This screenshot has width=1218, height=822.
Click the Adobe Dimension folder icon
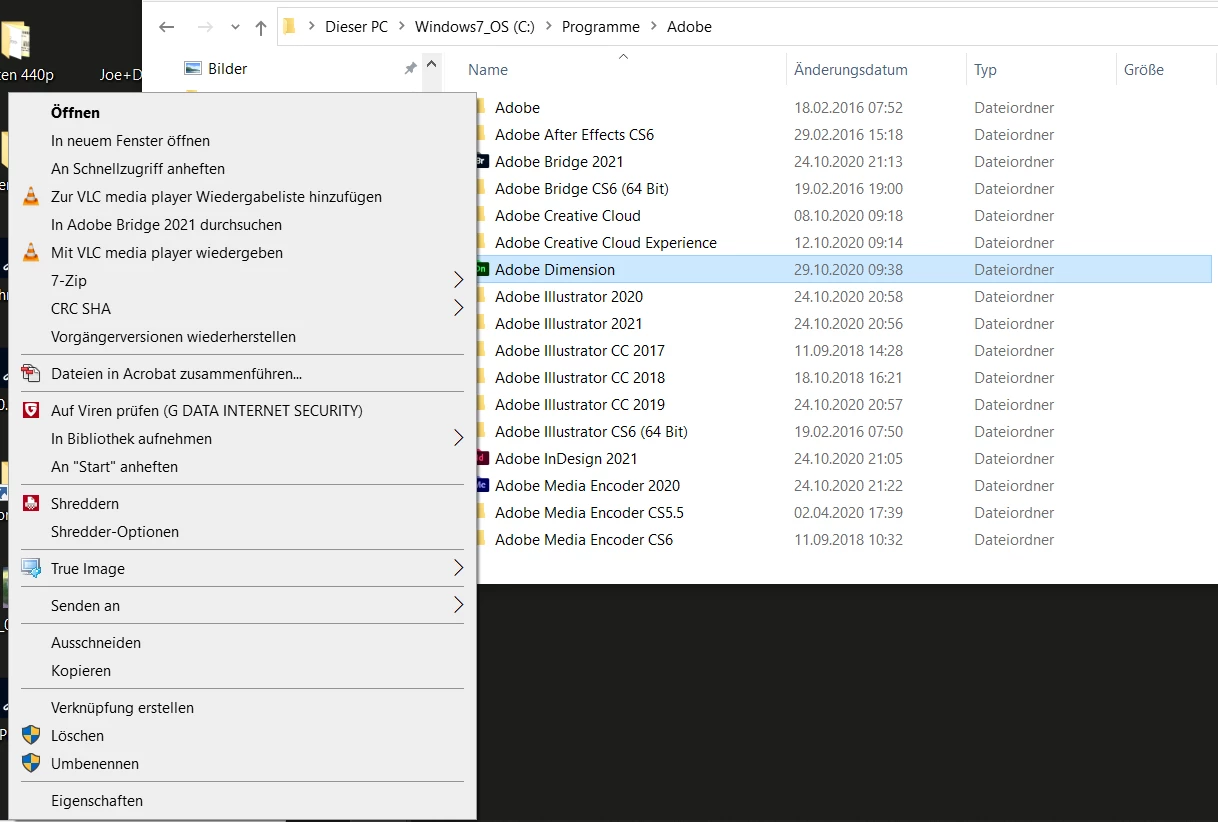(x=481, y=269)
